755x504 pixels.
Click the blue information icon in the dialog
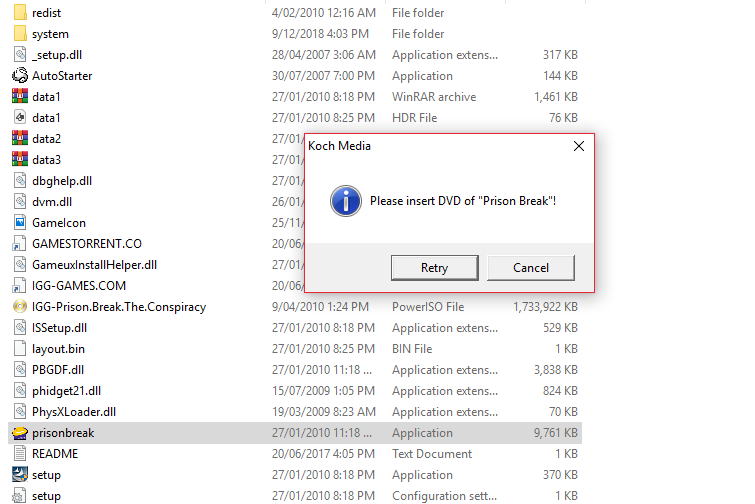346,200
